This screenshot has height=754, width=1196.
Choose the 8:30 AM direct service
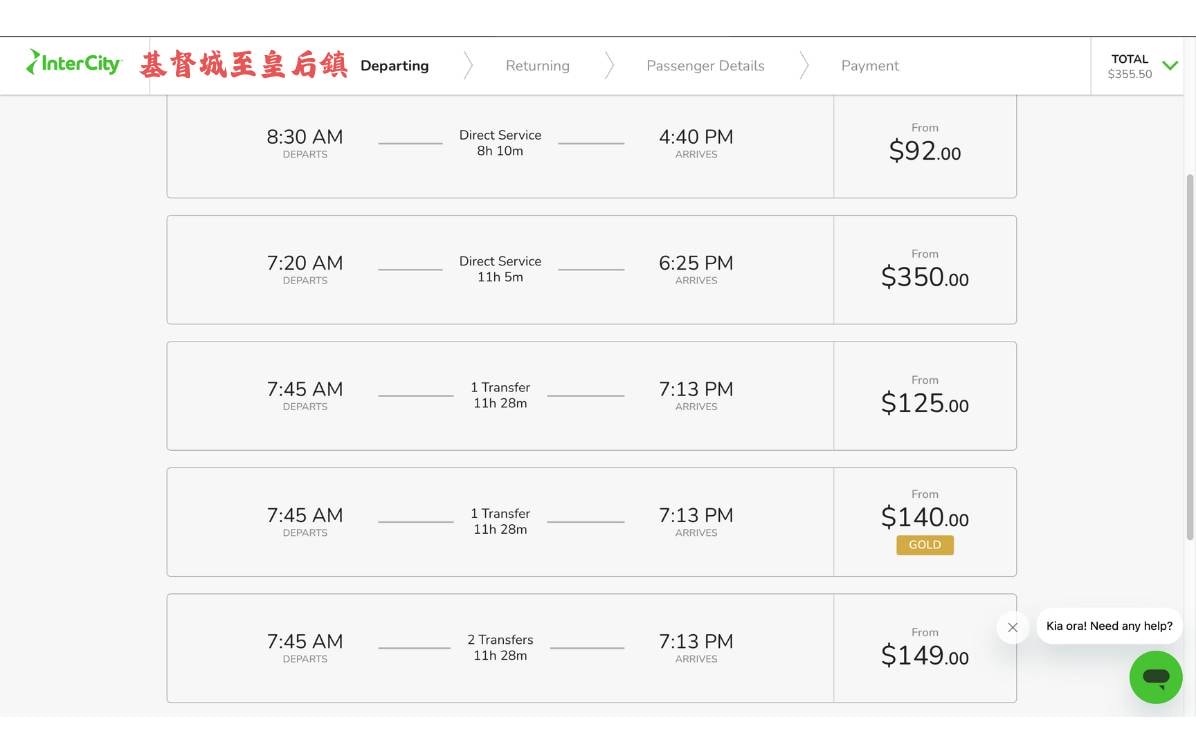[x=500, y=145]
